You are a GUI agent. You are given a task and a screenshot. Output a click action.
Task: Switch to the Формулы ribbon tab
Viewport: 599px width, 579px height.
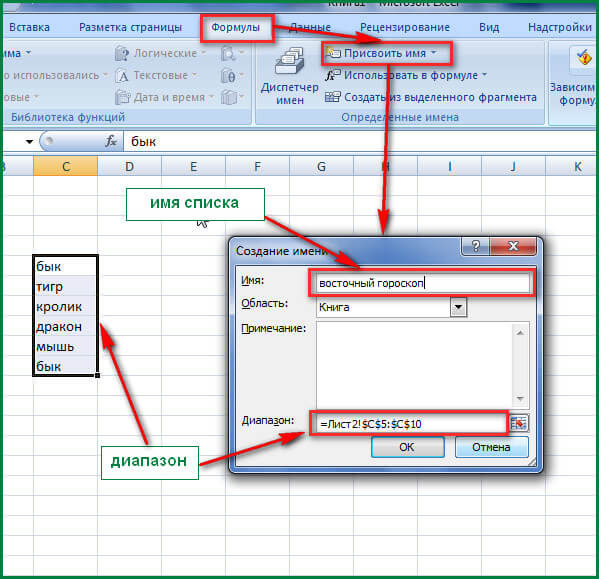236,27
